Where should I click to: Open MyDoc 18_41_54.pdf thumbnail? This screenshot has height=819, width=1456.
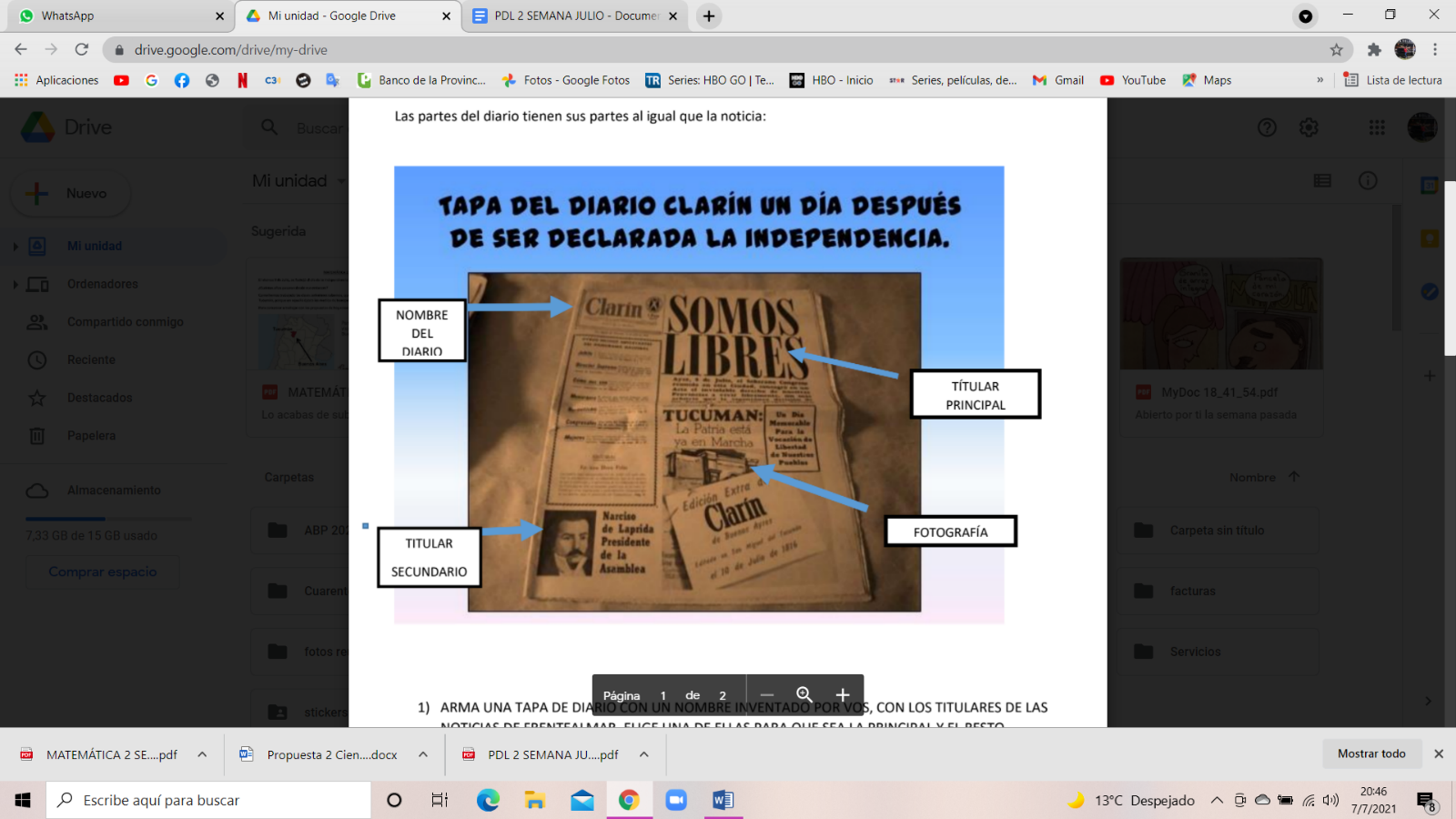point(1220,314)
